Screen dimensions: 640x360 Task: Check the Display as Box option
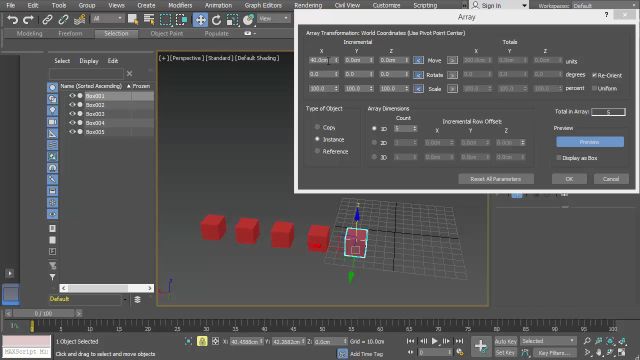[x=558, y=158]
